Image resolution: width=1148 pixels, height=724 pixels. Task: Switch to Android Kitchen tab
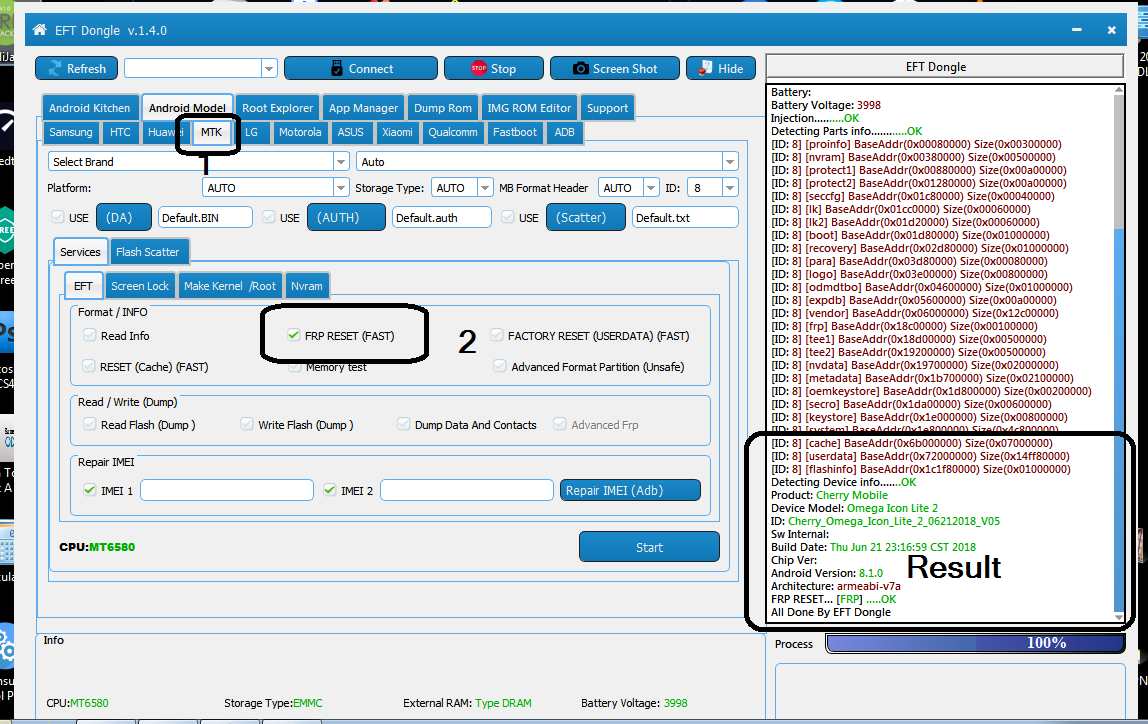tap(89, 108)
